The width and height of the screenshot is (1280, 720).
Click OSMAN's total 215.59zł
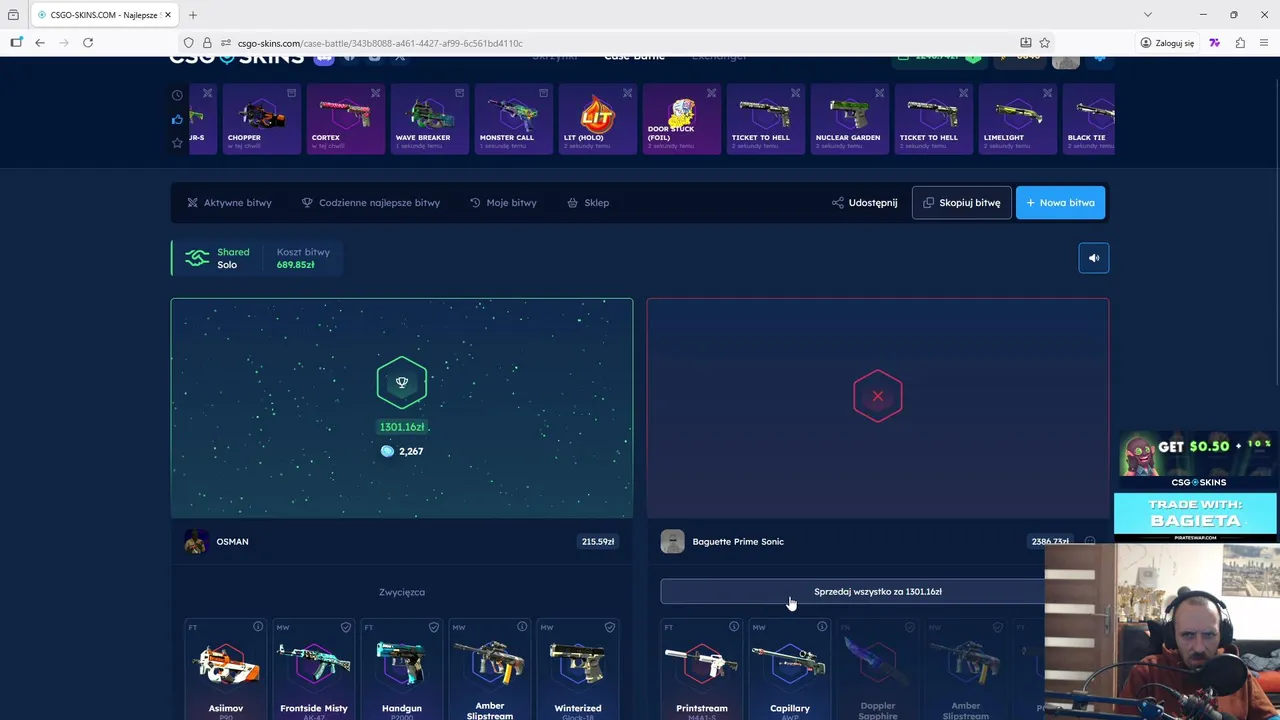[x=598, y=542]
